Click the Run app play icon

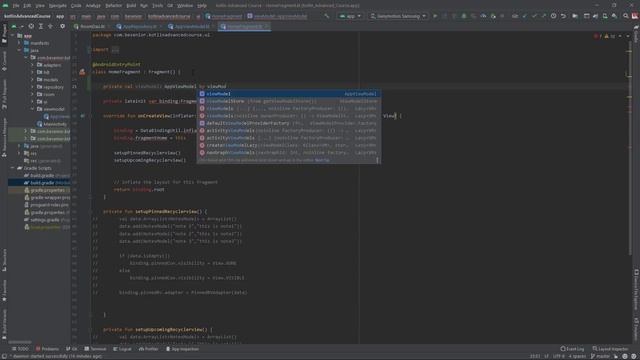[435, 16]
